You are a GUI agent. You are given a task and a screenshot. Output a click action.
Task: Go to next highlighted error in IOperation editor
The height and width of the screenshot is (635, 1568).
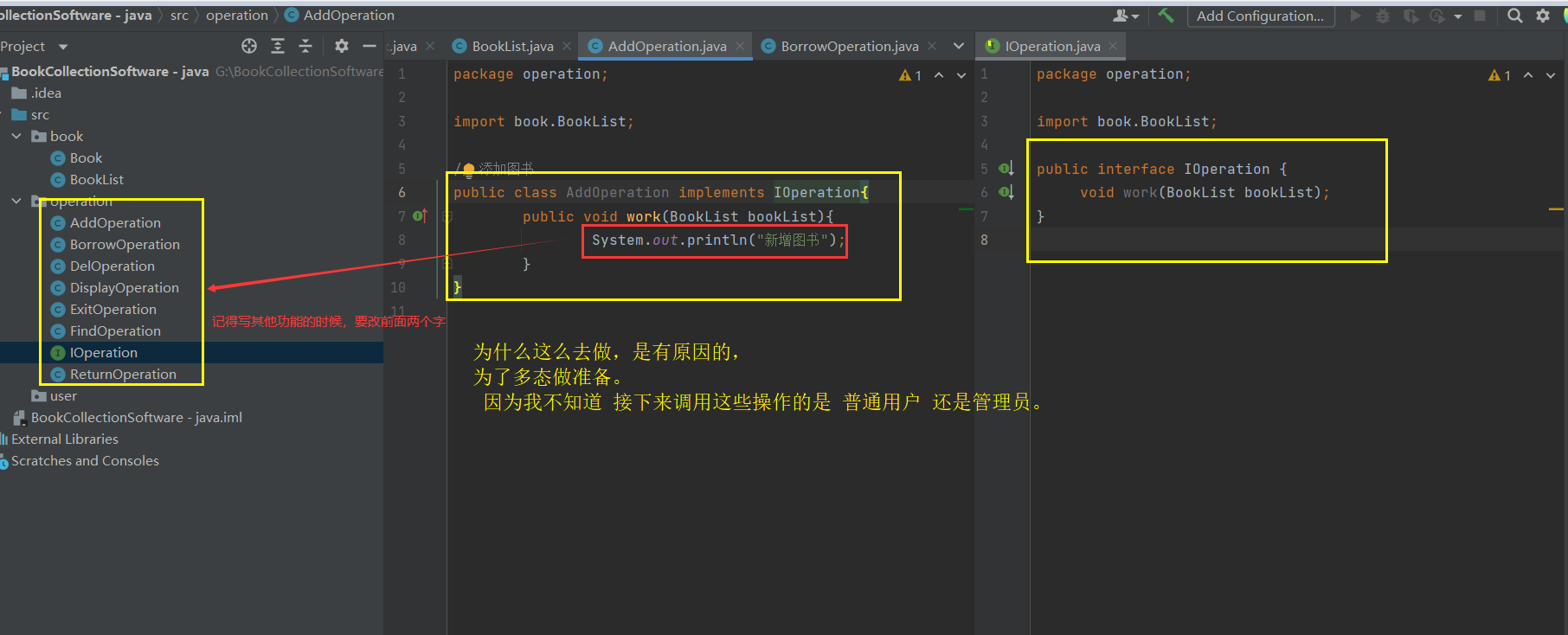(1551, 75)
